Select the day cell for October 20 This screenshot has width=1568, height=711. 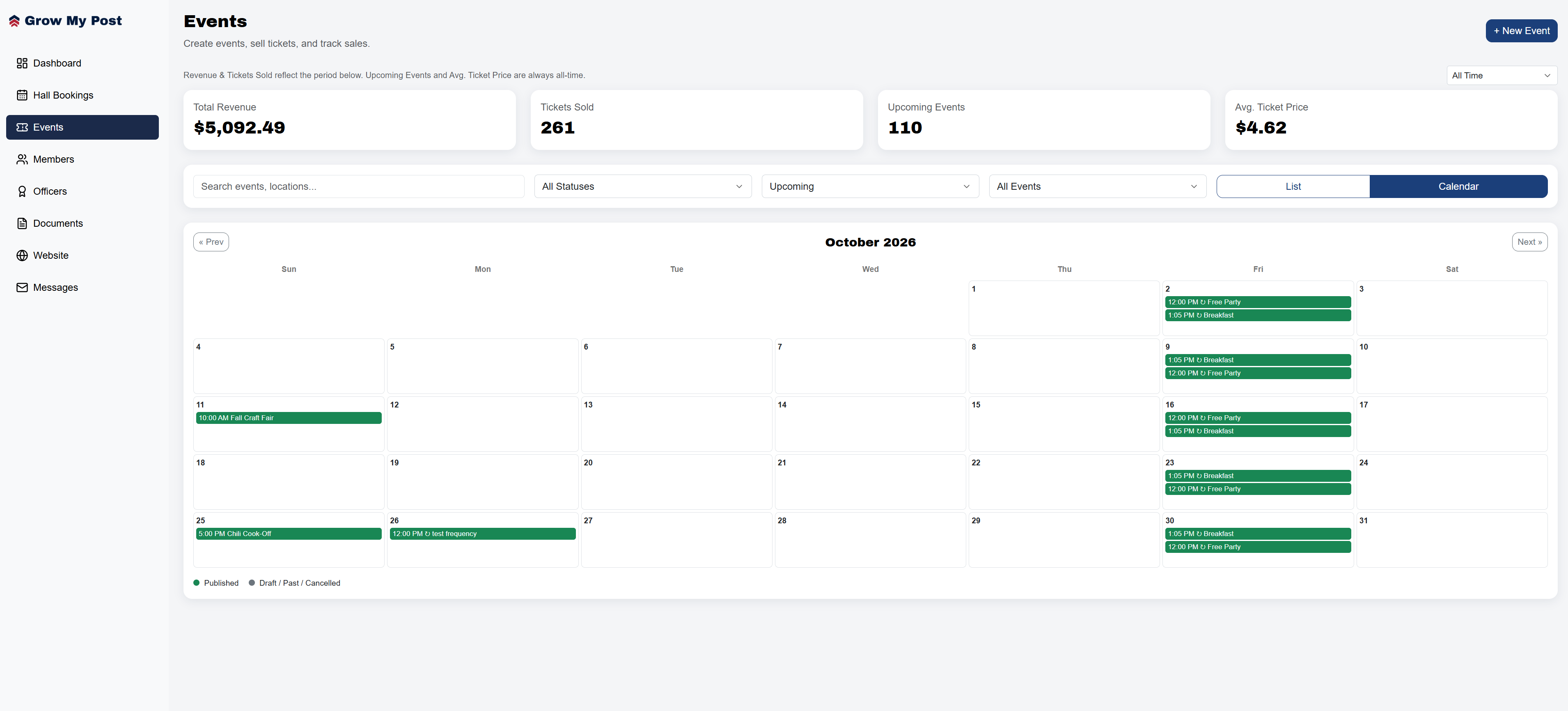click(676, 482)
